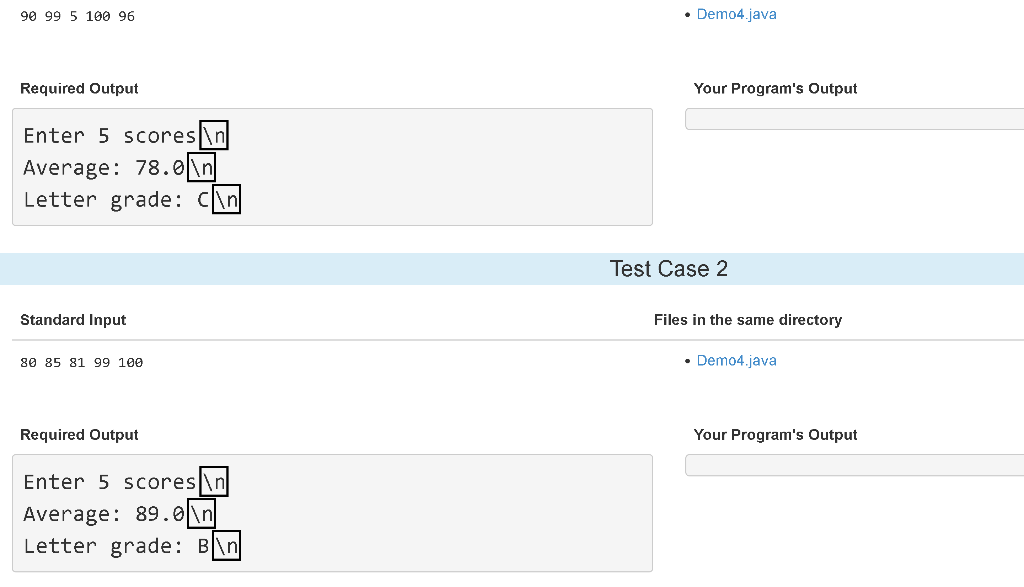Screen dimensions: 1024x587
Task: Click the \n marker after 'Average: 78.0'
Action: click(x=200, y=167)
